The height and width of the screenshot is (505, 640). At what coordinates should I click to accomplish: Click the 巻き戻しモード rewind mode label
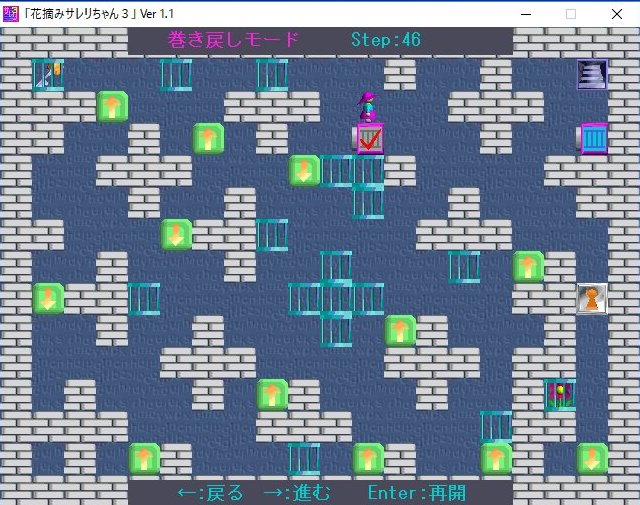point(234,40)
